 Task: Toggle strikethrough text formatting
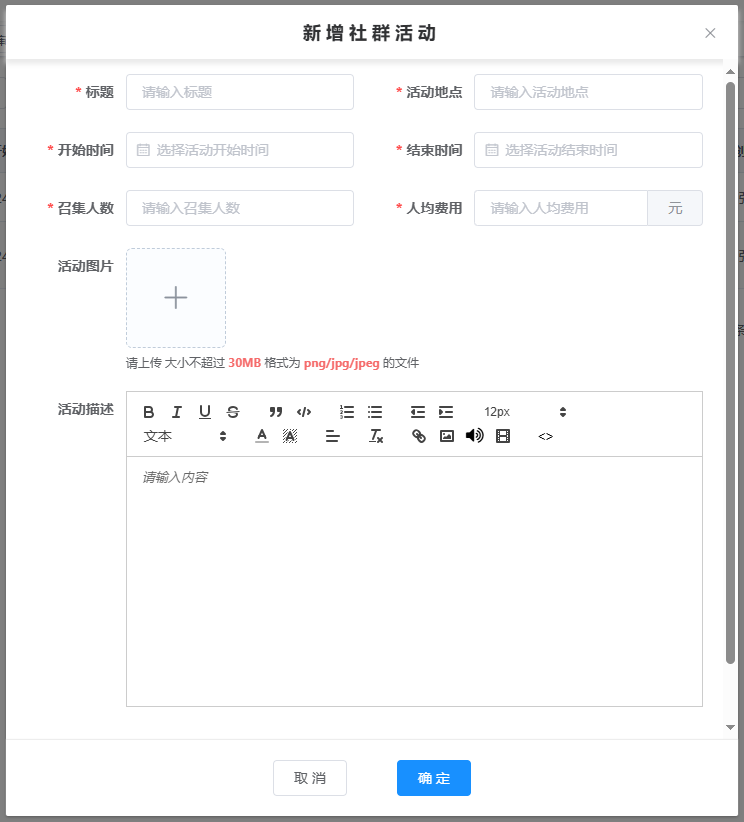[233, 412]
